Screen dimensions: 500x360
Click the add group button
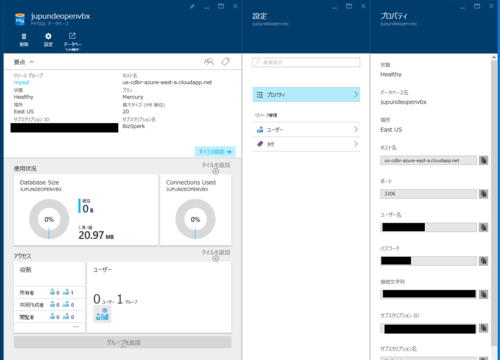(x=122, y=342)
